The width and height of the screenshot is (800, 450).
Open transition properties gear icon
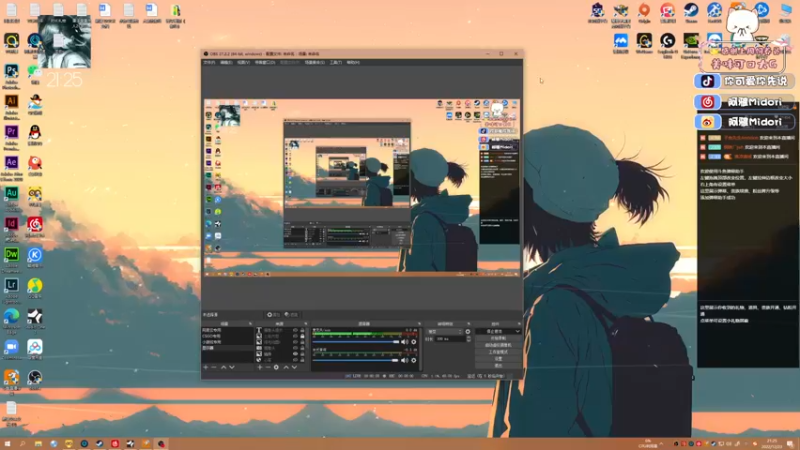pos(468,332)
